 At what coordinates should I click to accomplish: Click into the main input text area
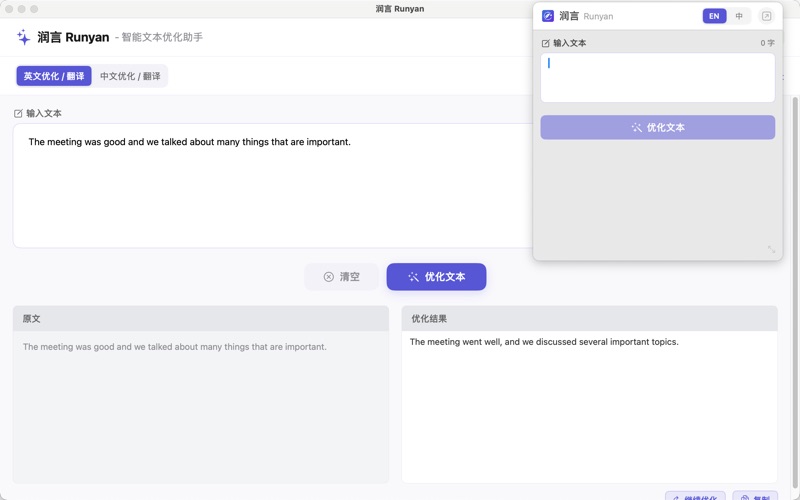pyautogui.click(x=270, y=190)
